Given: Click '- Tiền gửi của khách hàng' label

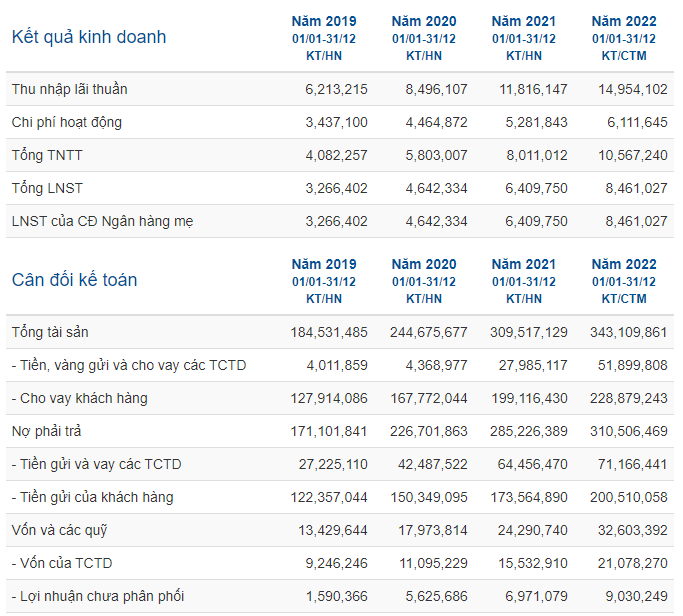Looking at the screenshot, I should 92,498.
